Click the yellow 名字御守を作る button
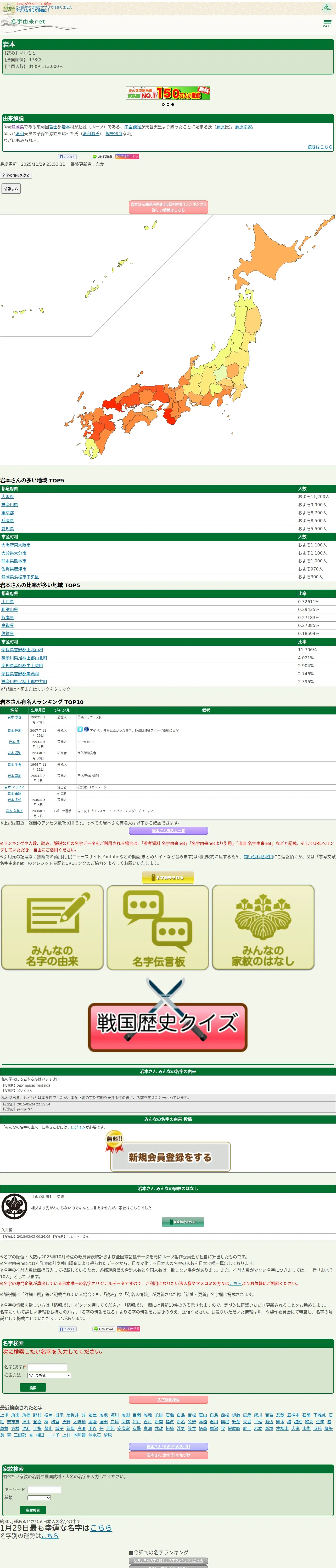Screen dimensions: 336x1568 pos(168,878)
